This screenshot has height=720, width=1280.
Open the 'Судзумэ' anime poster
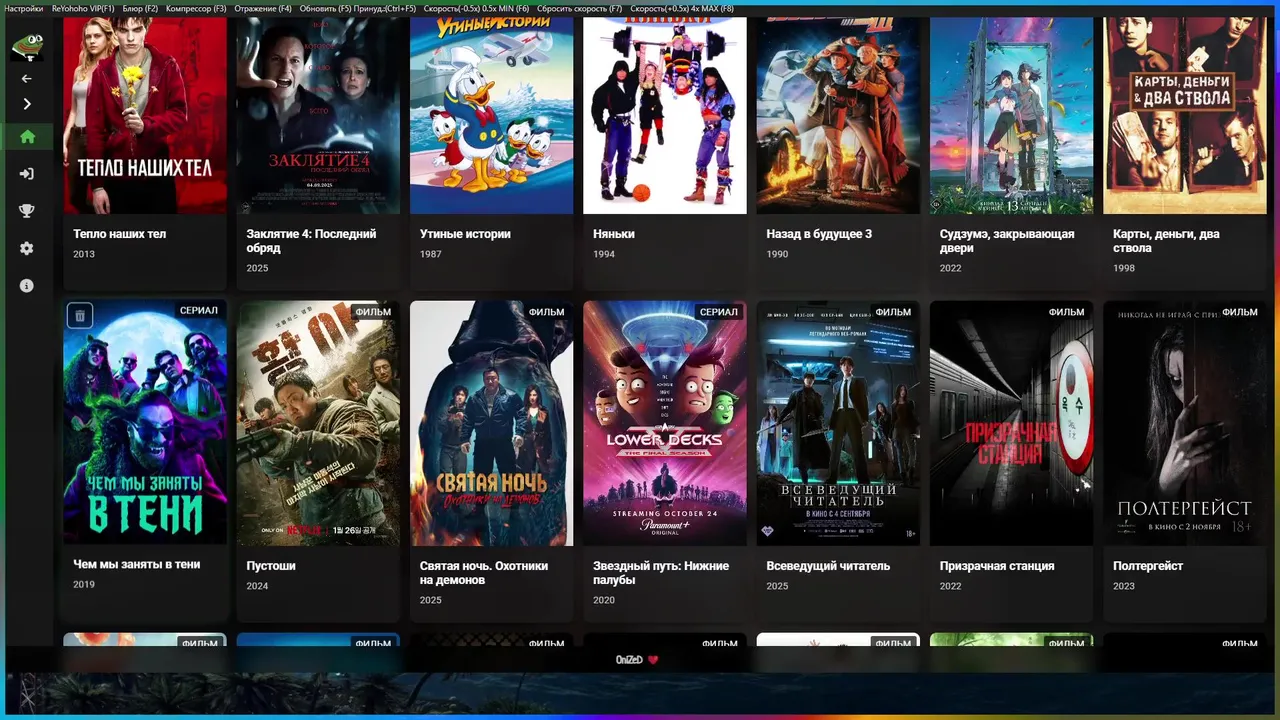pos(1011,115)
